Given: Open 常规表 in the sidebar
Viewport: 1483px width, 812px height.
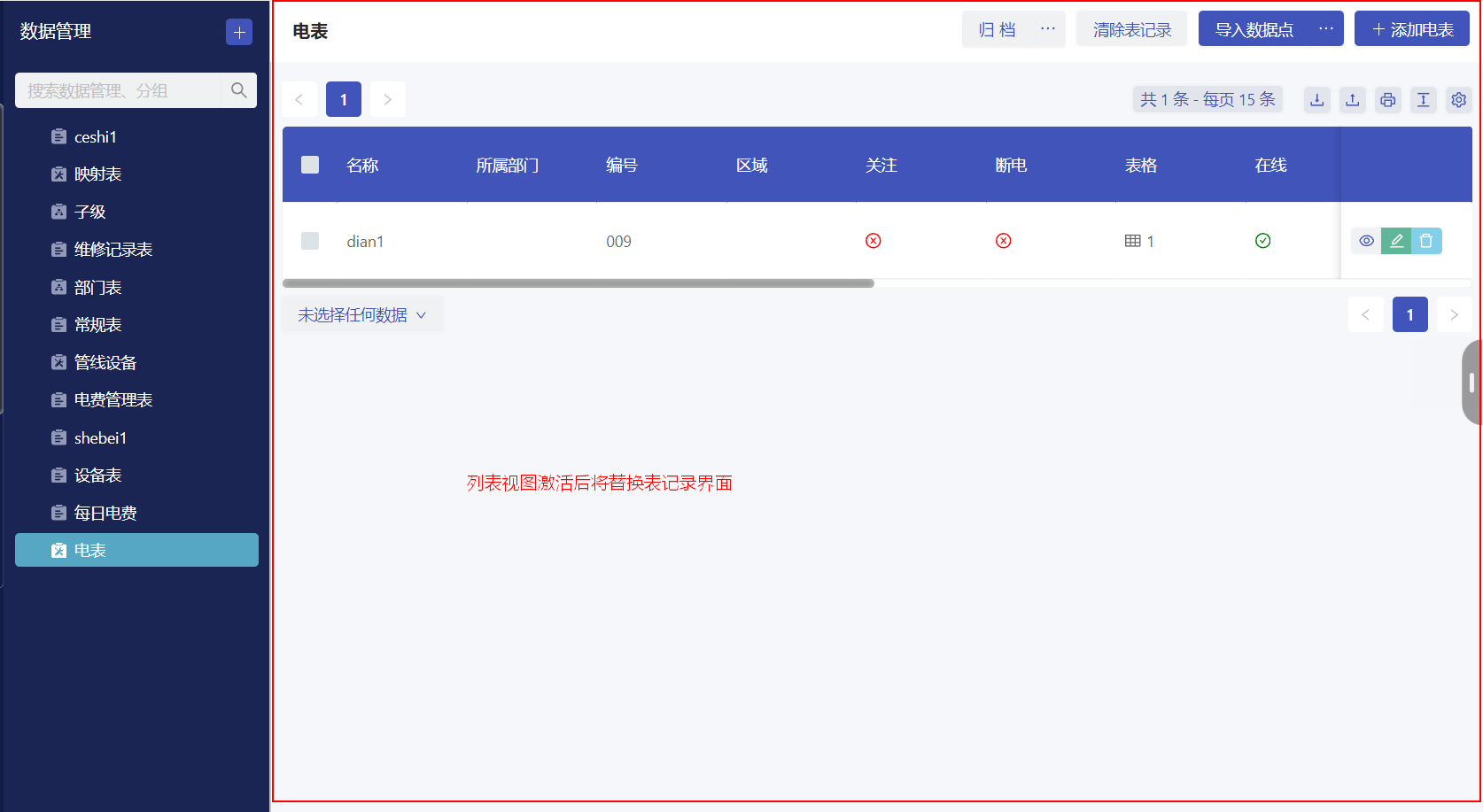Looking at the screenshot, I should click(136, 325).
